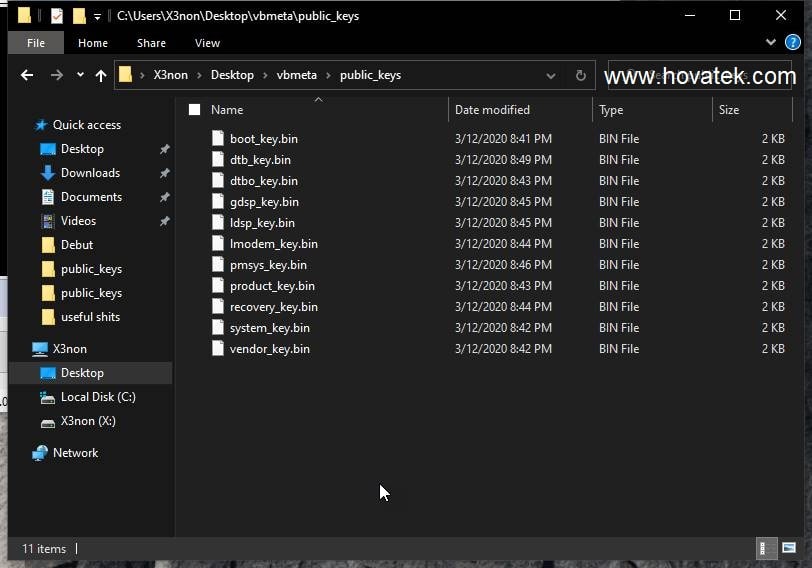This screenshot has height=568, width=812.
Task: Open the View ribbon tab
Action: coord(207,43)
